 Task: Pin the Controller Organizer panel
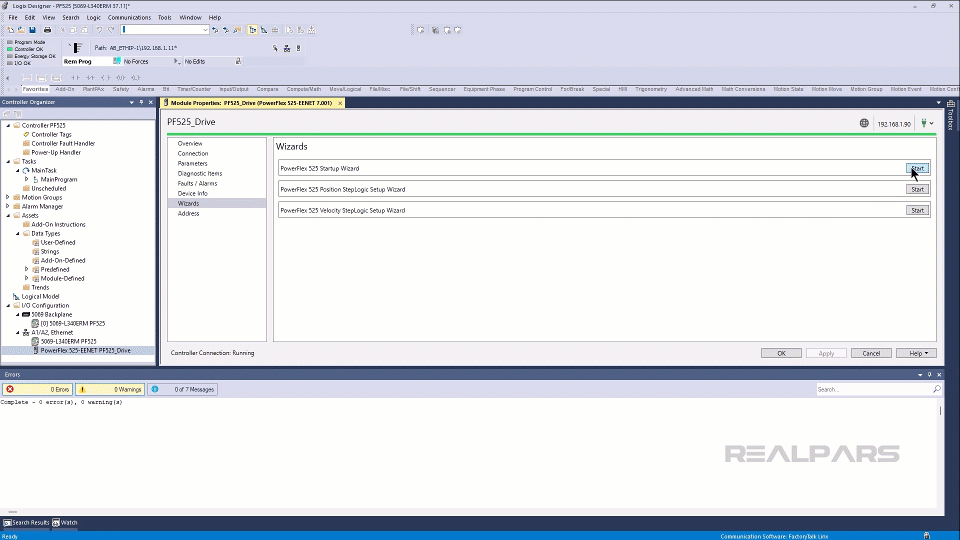click(141, 102)
